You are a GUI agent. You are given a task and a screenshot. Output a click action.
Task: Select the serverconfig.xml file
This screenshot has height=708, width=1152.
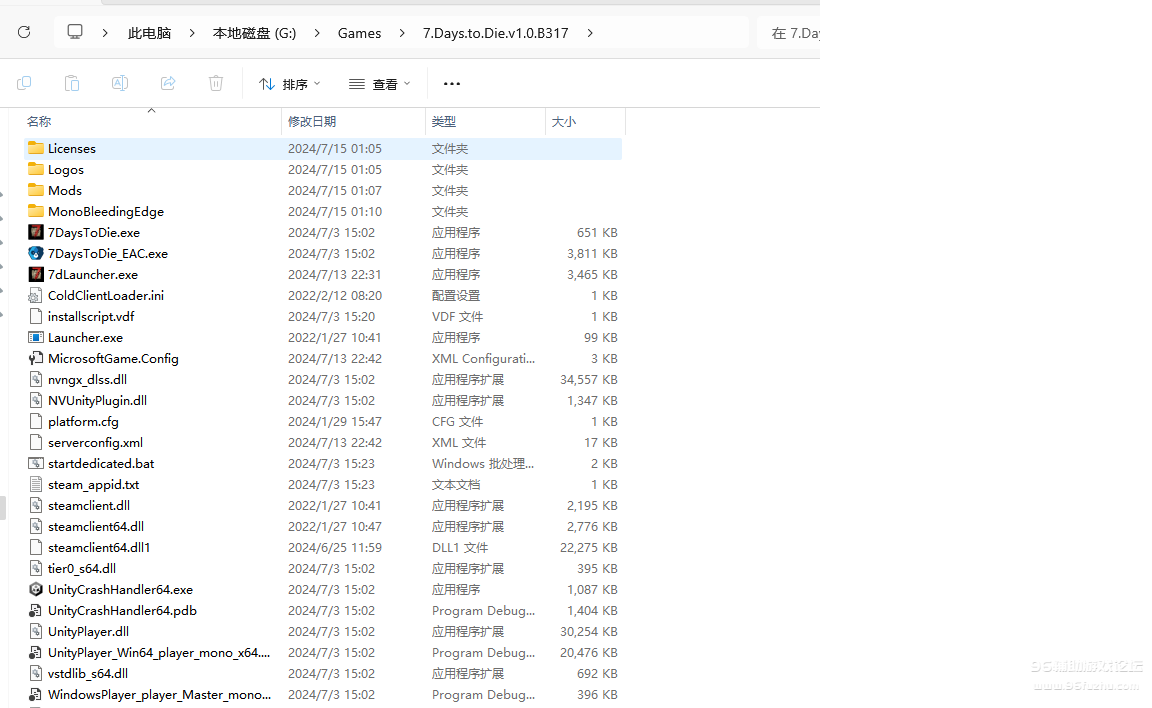[95, 443]
